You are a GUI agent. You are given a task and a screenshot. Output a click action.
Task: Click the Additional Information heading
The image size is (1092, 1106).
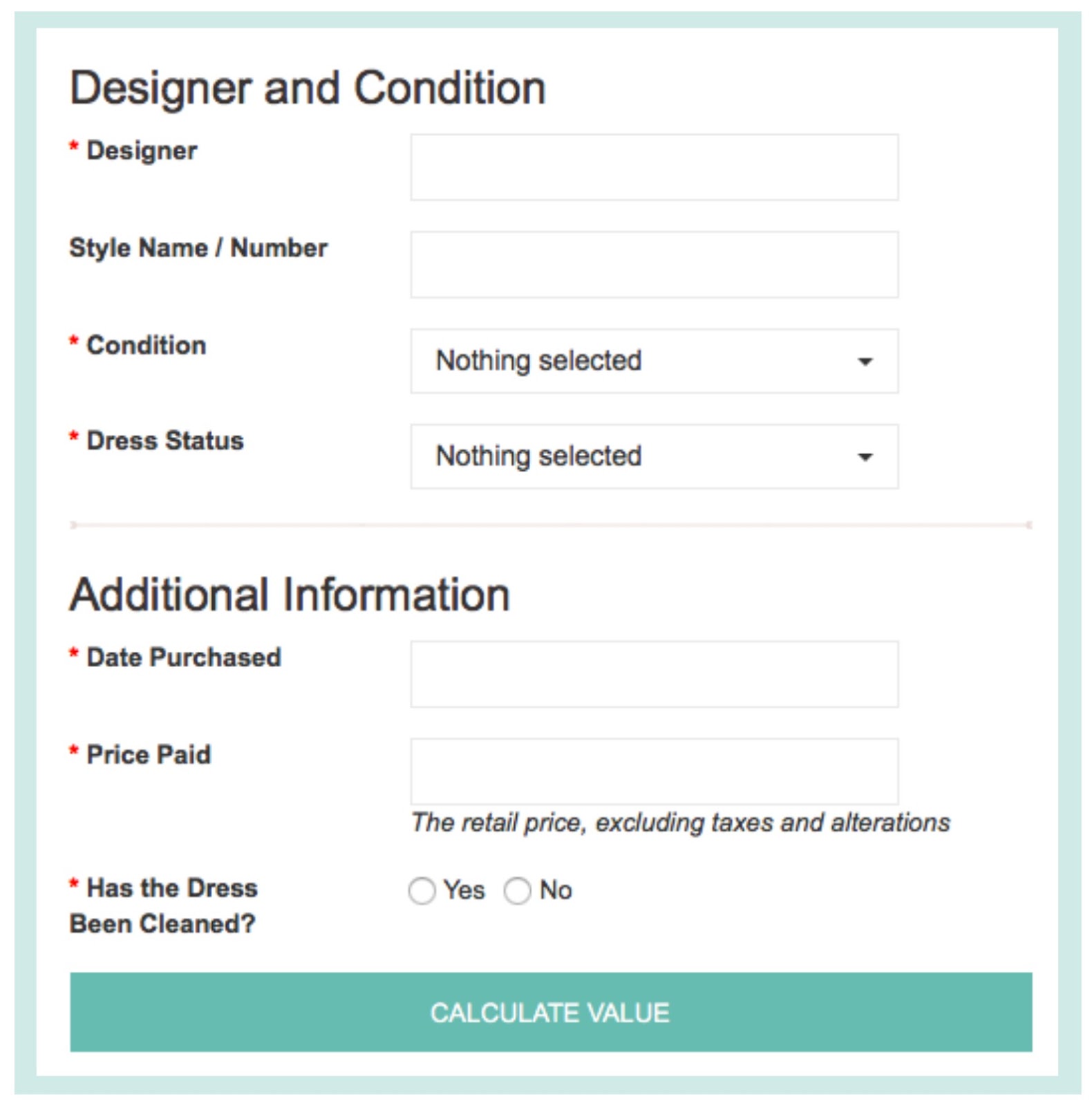pyautogui.click(x=290, y=594)
